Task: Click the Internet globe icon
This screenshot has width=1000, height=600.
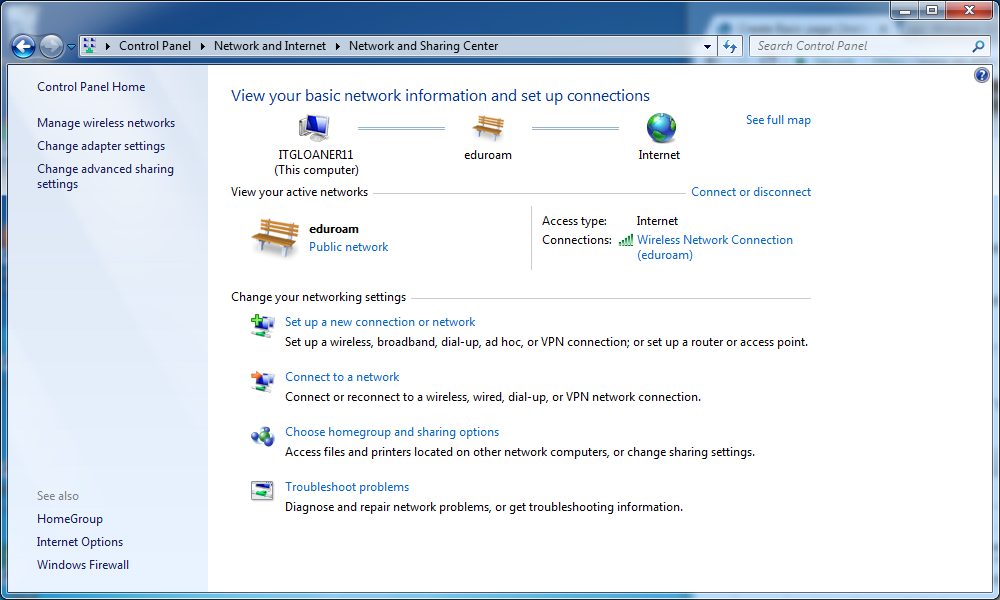Action: pos(660,128)
